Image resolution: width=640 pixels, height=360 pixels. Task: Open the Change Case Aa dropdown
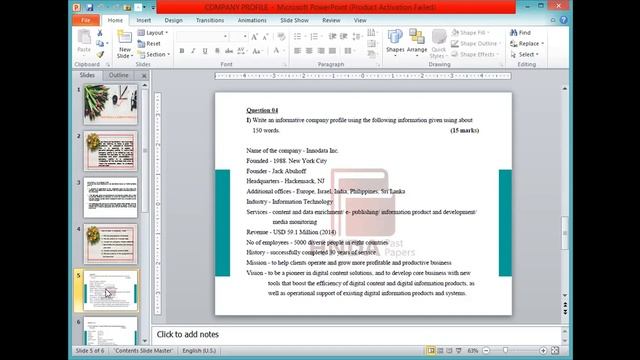coord(257,51)
